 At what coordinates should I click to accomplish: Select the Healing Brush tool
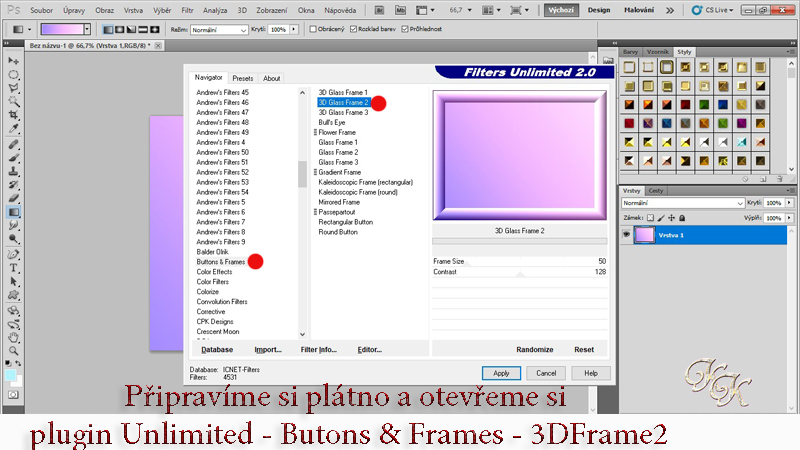pos(13,145)
